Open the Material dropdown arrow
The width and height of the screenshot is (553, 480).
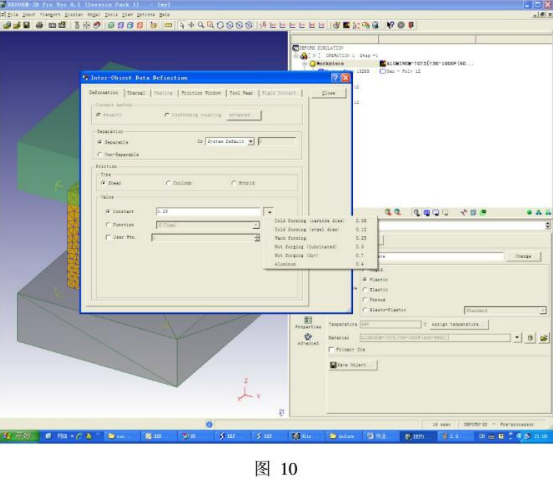point(517,338)
